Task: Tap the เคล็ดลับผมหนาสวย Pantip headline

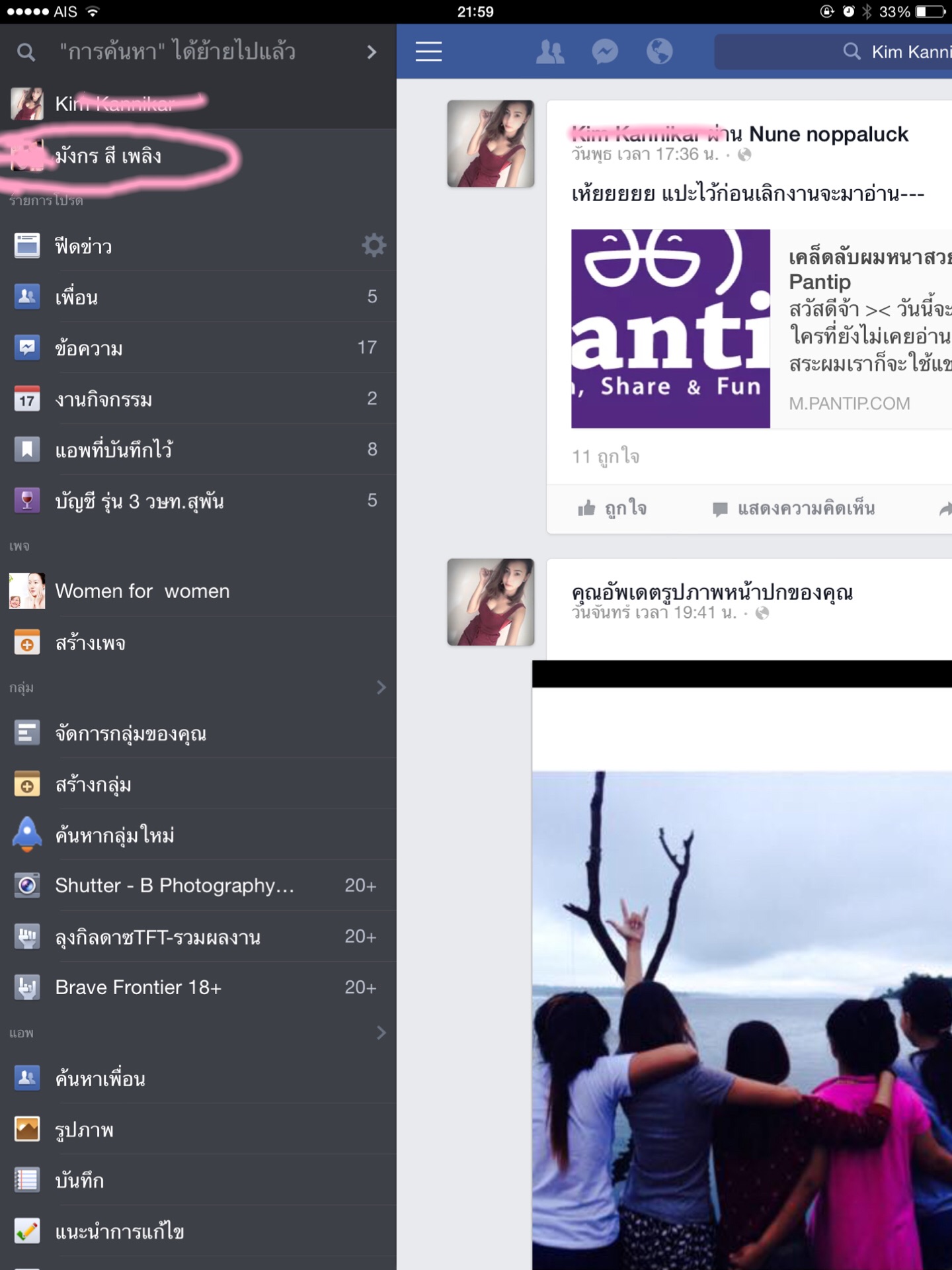Action: (870, 269)
